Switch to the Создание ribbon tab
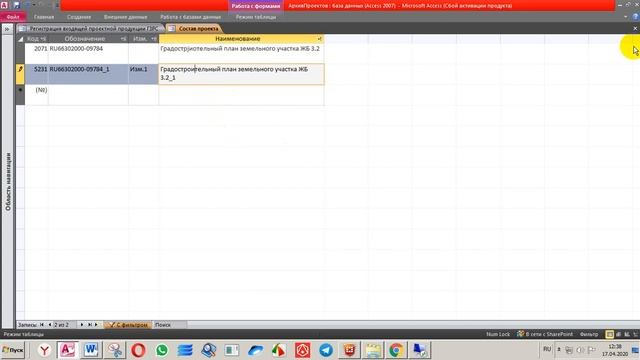Image resolution: width=640 pixels, height=360 pixels. (x=79, y=17)
